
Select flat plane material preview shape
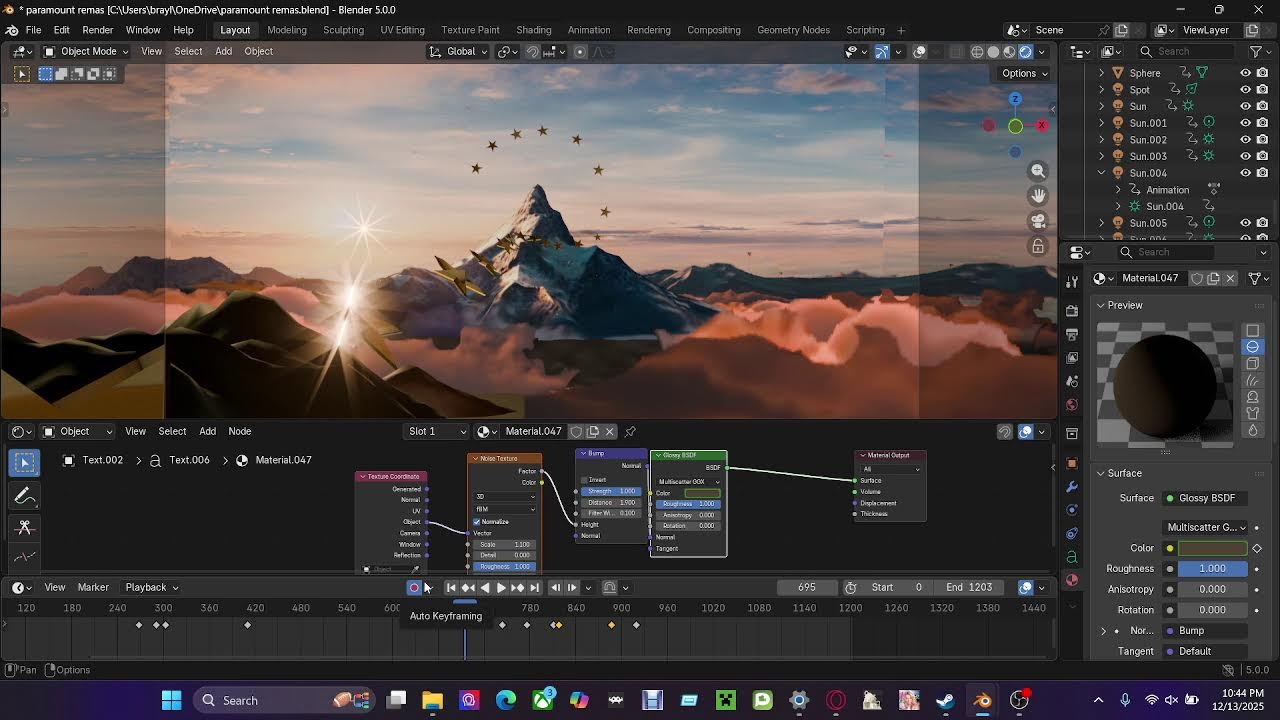[1252, 330]
